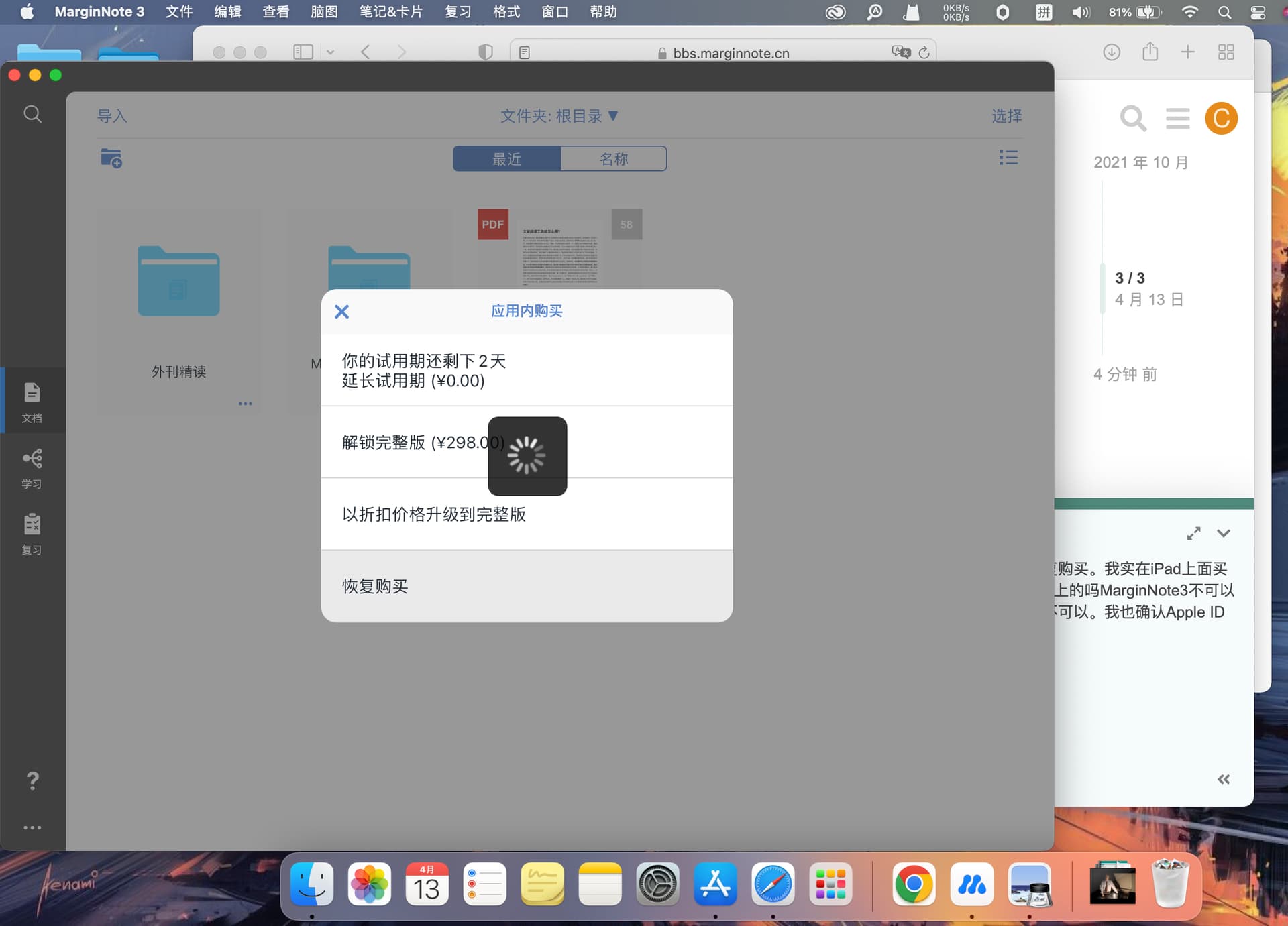Open Apple menu
Screen dimensions: 1288x926
(x=27, y=12)
